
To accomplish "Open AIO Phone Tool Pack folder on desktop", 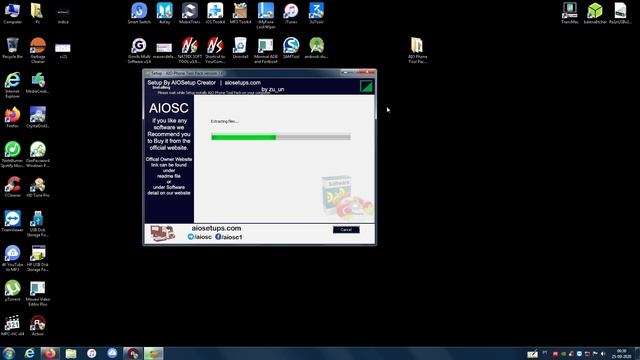I will [417, 50].
